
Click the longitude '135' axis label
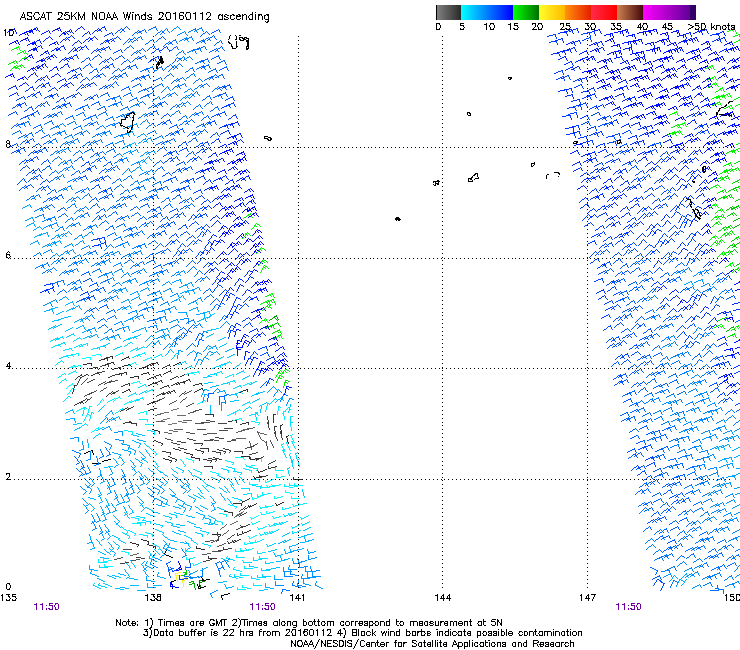coord(8,598)
